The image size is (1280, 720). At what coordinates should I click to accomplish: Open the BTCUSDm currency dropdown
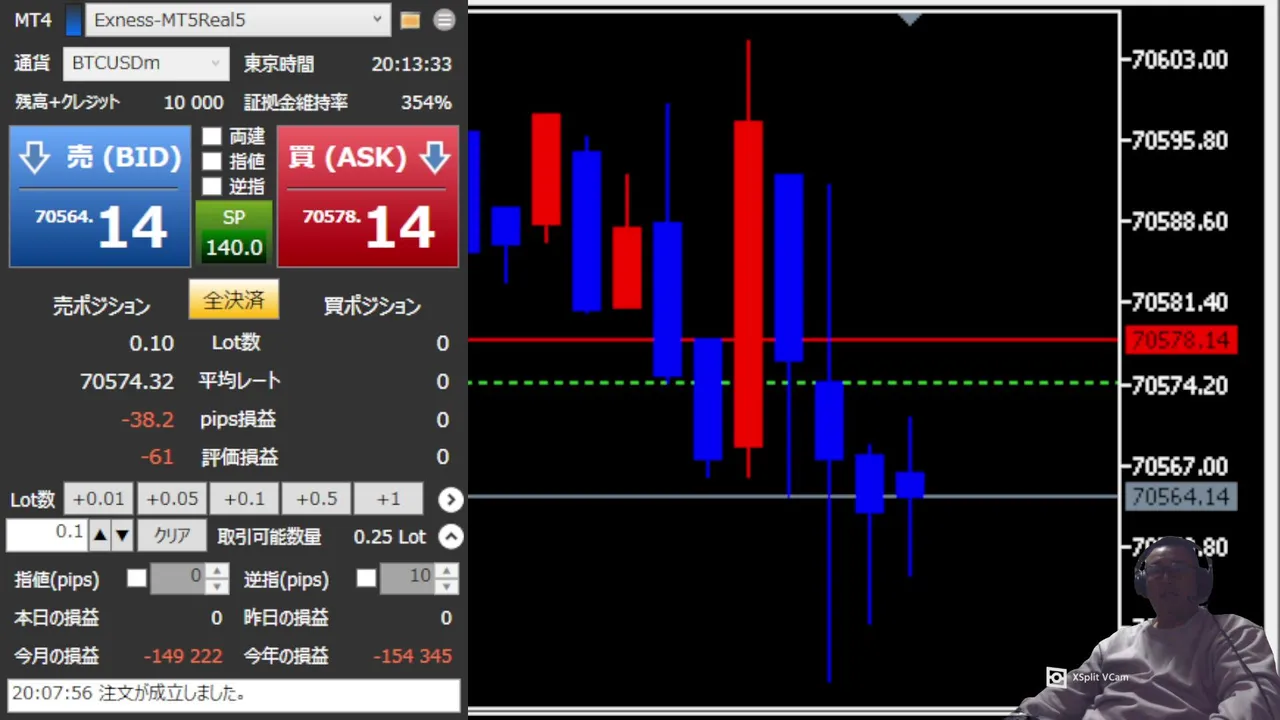click(146, 63)
